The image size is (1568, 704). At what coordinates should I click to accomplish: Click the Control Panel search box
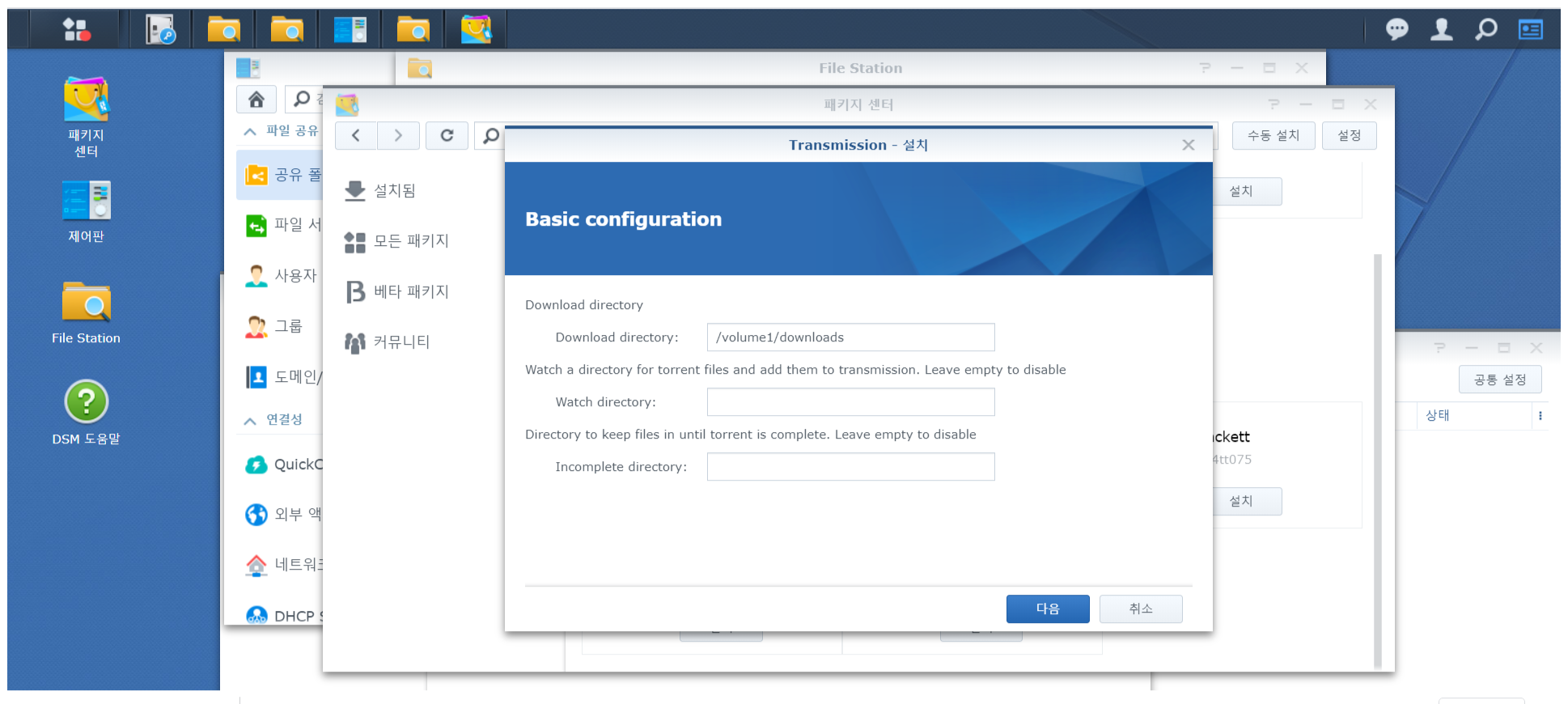point(305,99)
